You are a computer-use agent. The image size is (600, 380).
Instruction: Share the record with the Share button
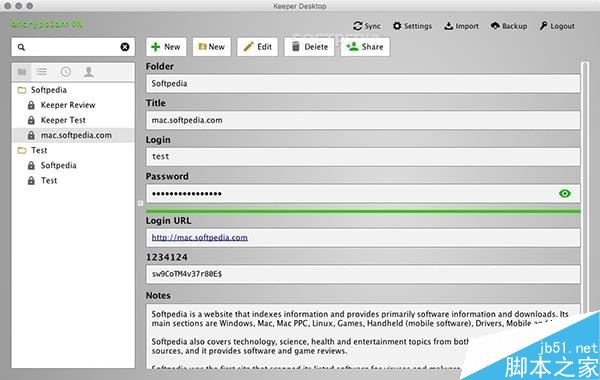click(x=365, y=47)
